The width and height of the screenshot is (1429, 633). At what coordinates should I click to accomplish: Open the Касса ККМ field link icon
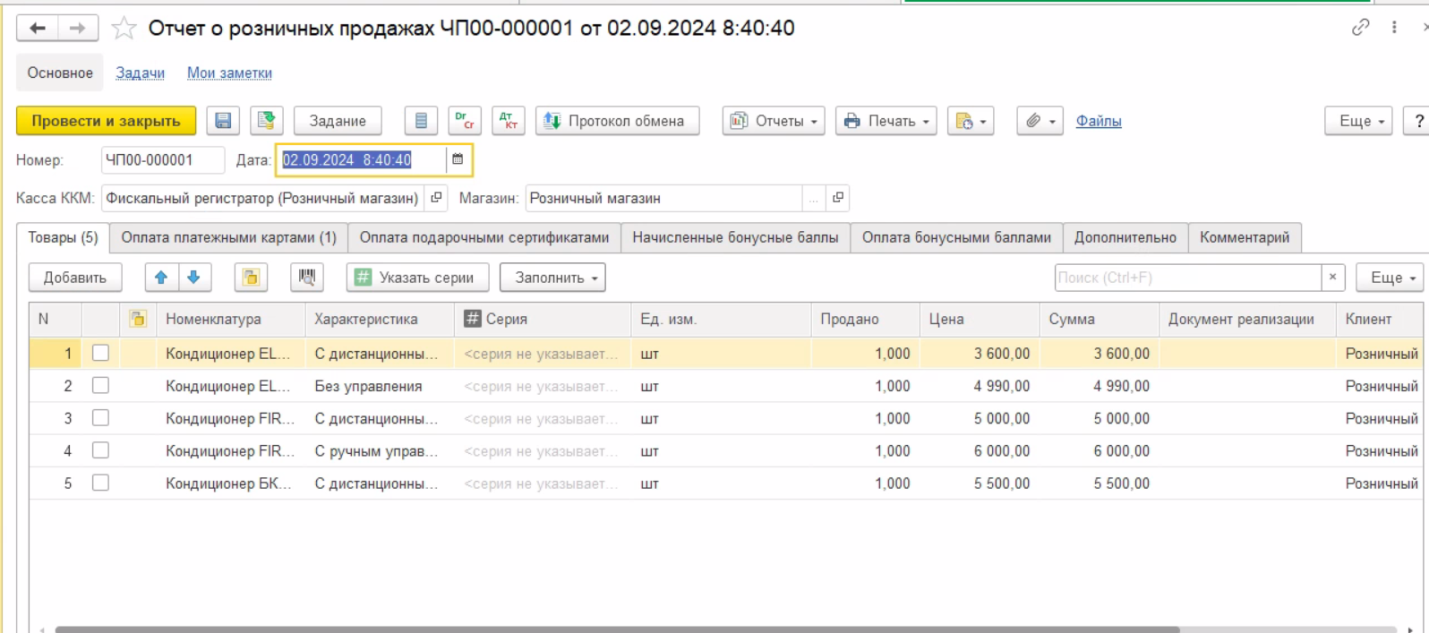[x=436, y=198]
